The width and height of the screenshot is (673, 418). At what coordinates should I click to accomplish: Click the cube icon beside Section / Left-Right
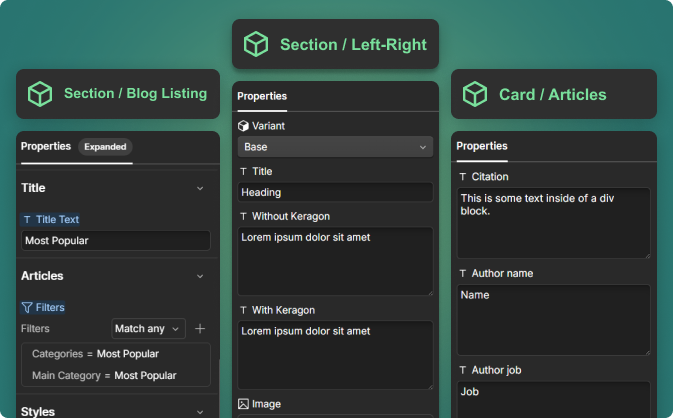(256, 44)
